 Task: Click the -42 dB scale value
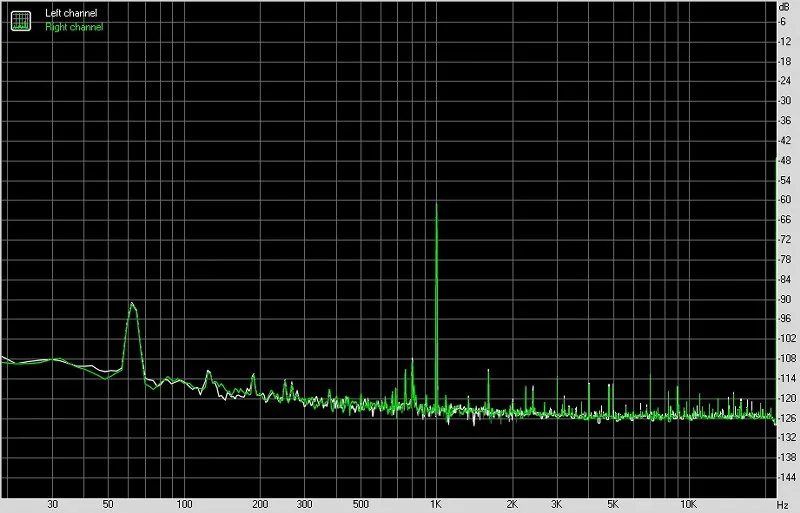point(784,140)
